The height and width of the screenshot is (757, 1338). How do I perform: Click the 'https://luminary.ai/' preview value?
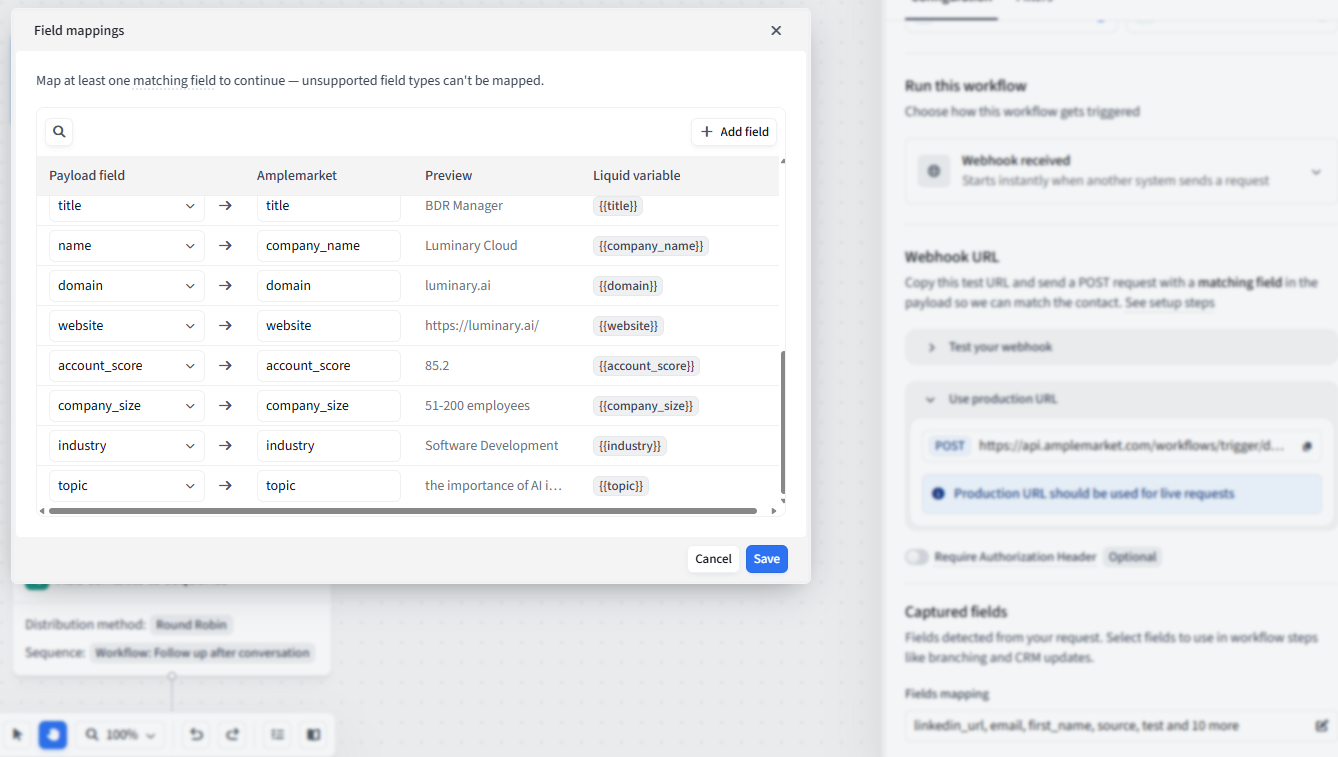[x=482, y=326]
